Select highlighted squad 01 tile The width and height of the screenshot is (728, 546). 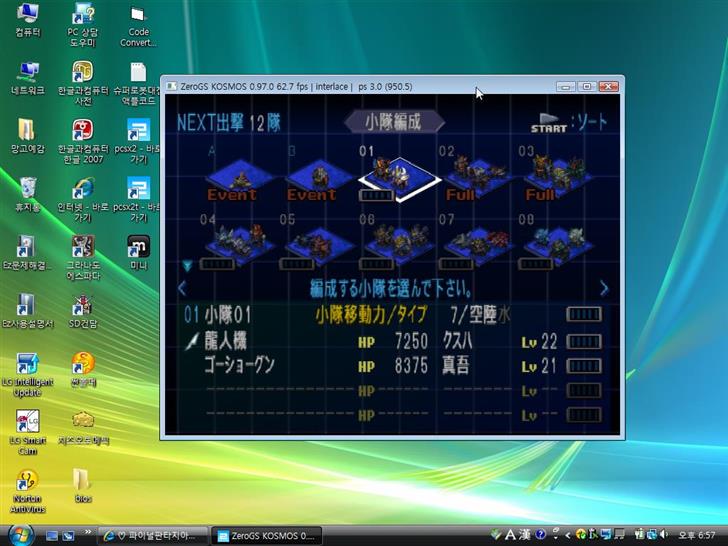pos(398,179)
